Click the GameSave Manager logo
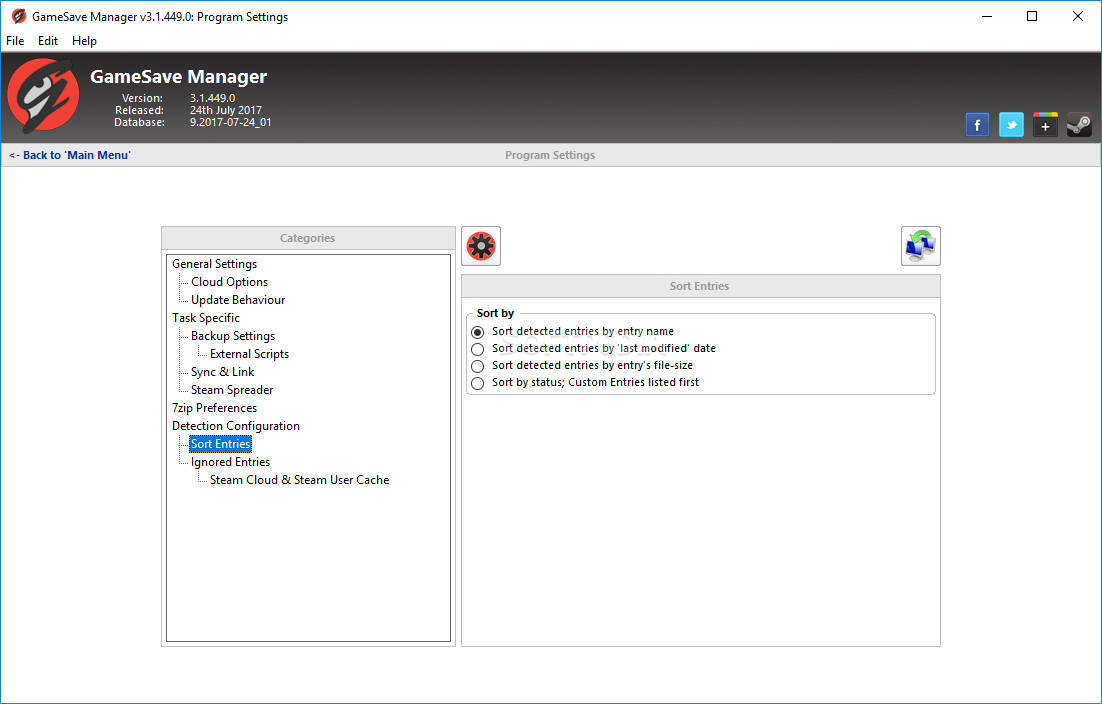Viewport: 1102px width, 704px height. (x=43, y=96)
